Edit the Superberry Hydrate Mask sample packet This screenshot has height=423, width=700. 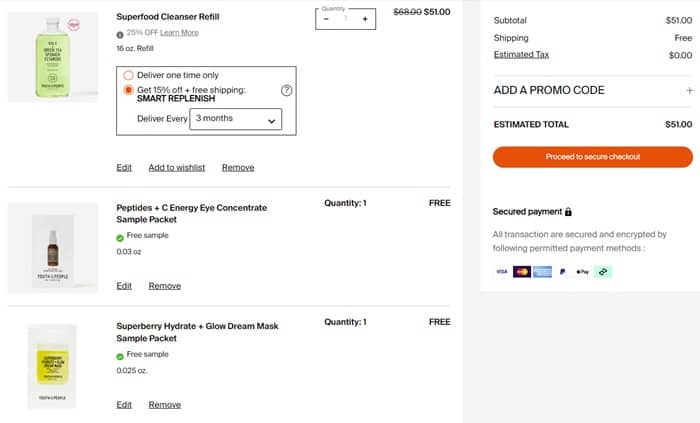[x=124, y=405]
